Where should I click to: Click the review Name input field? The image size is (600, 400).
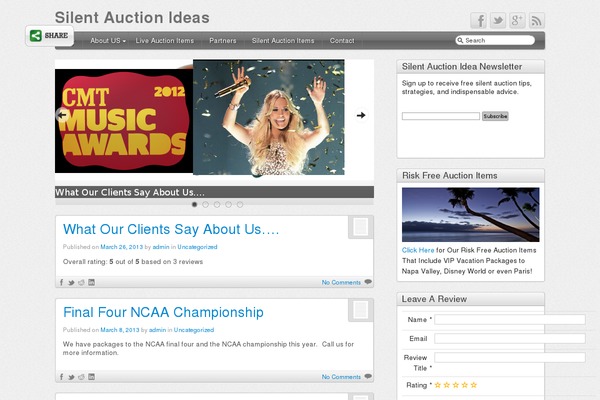(510, 320)
